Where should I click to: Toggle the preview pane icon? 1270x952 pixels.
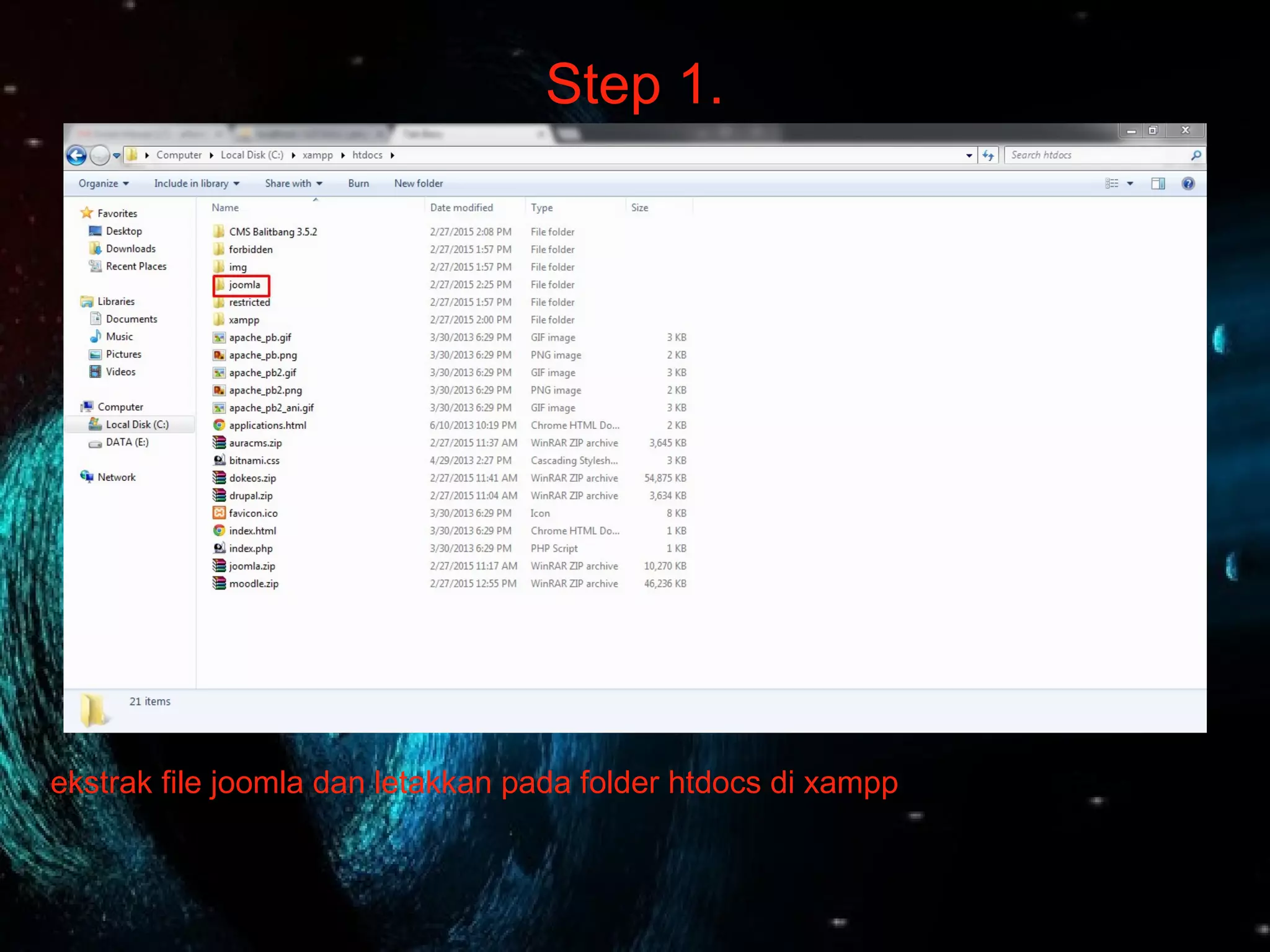[x=1158, y=183]
